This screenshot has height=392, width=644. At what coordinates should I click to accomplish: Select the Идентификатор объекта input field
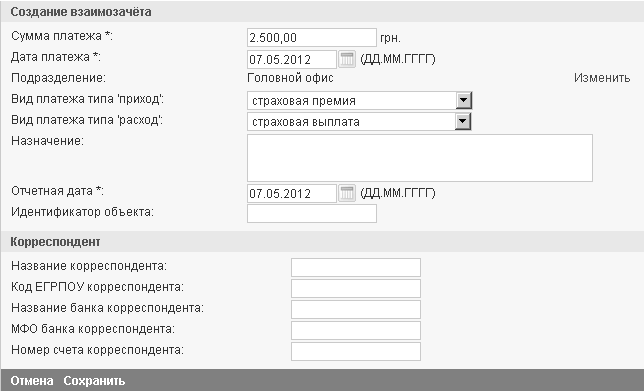pyautogui.click(x=312, y=214)
